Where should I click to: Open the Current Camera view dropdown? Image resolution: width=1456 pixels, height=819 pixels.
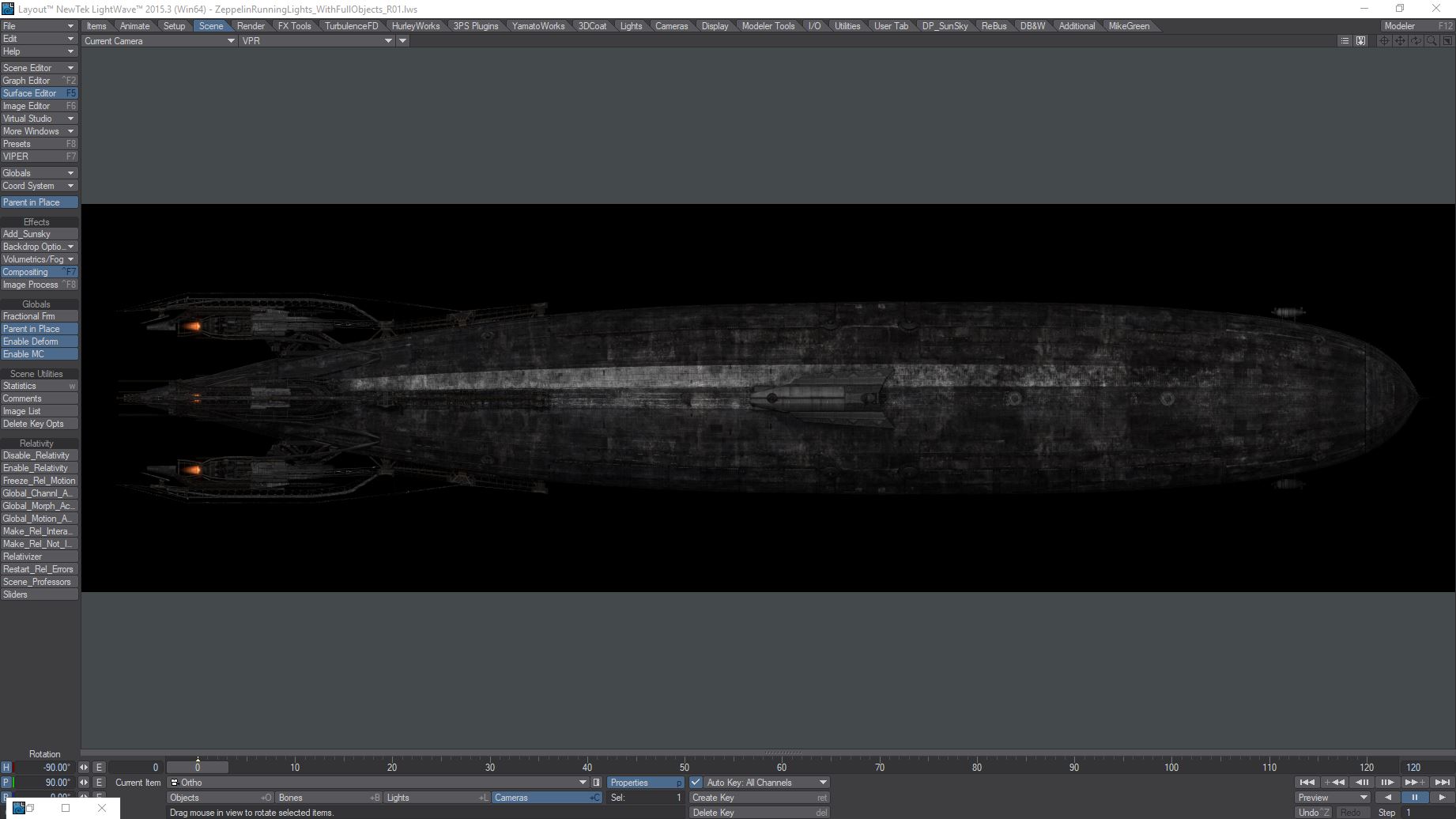point(159,41)
